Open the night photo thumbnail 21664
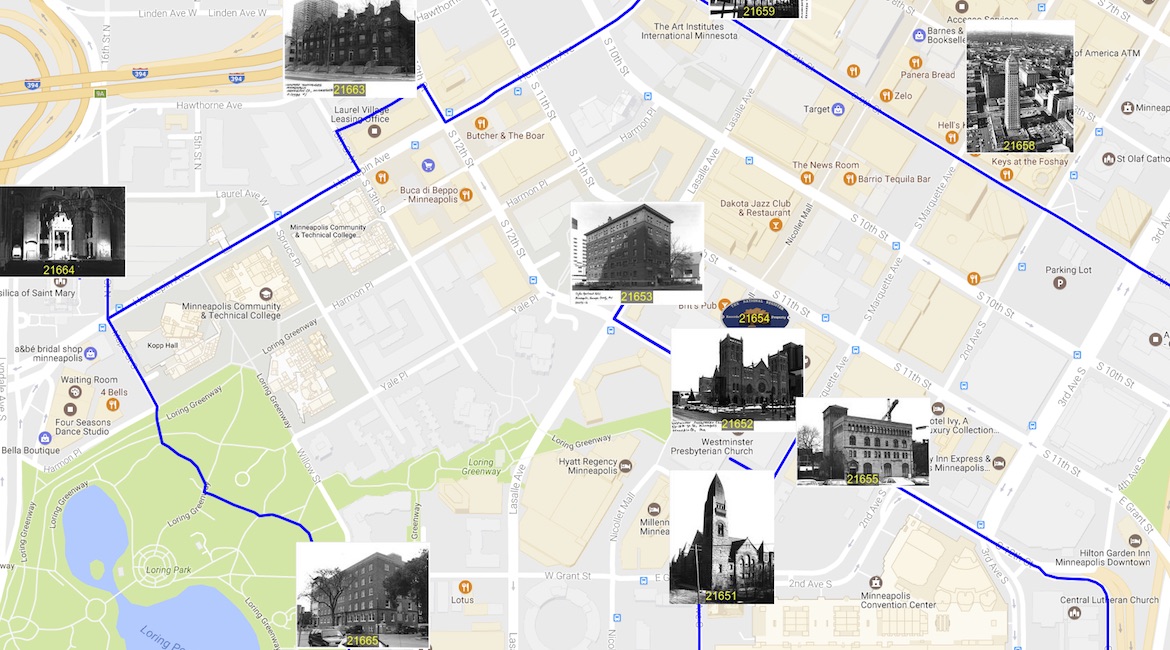The image size is (1170, 650). (62, 230)
